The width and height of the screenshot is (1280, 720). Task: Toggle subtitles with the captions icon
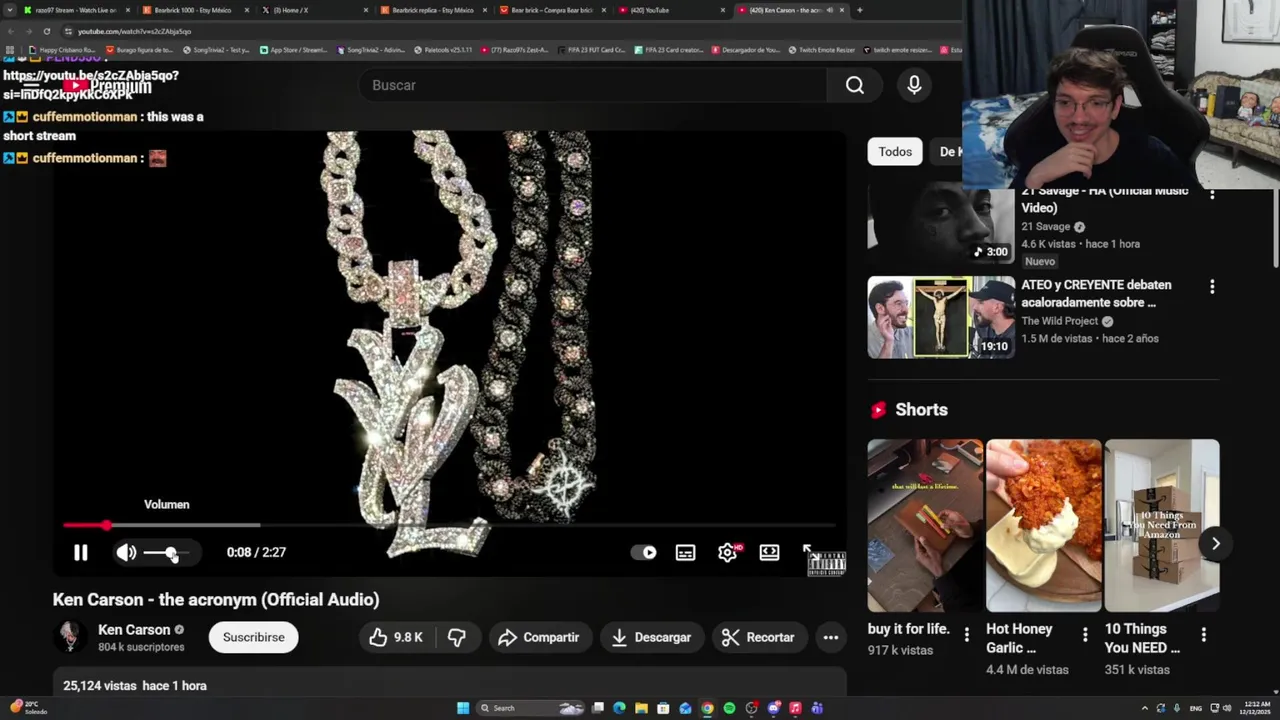[685, 552]
